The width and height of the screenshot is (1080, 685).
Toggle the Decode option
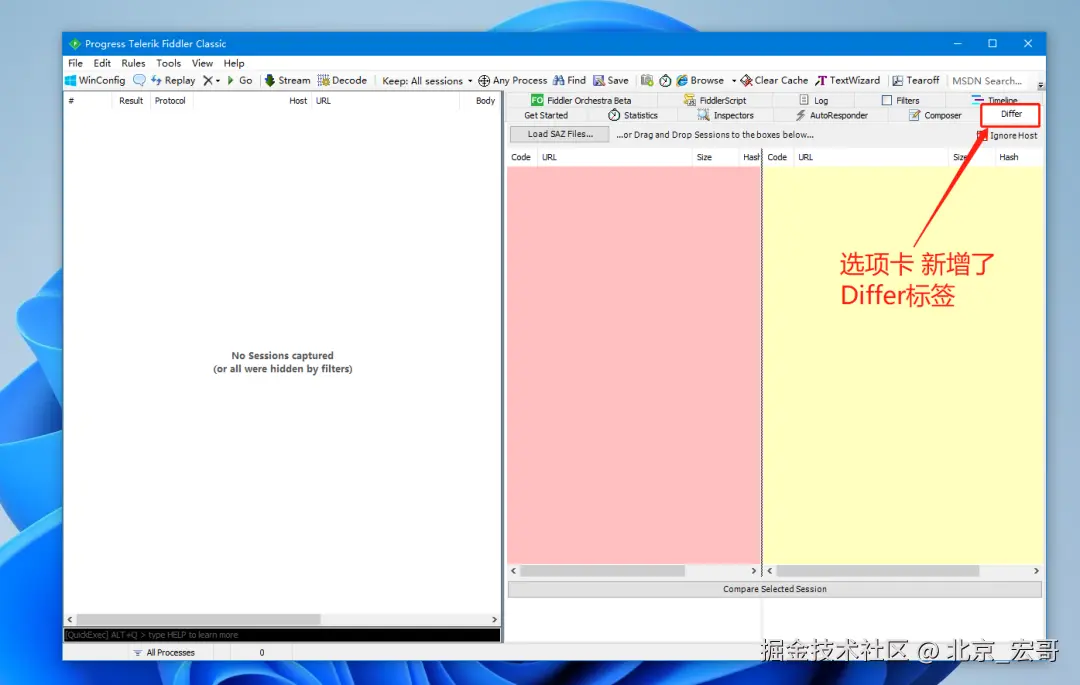(342, 81)
